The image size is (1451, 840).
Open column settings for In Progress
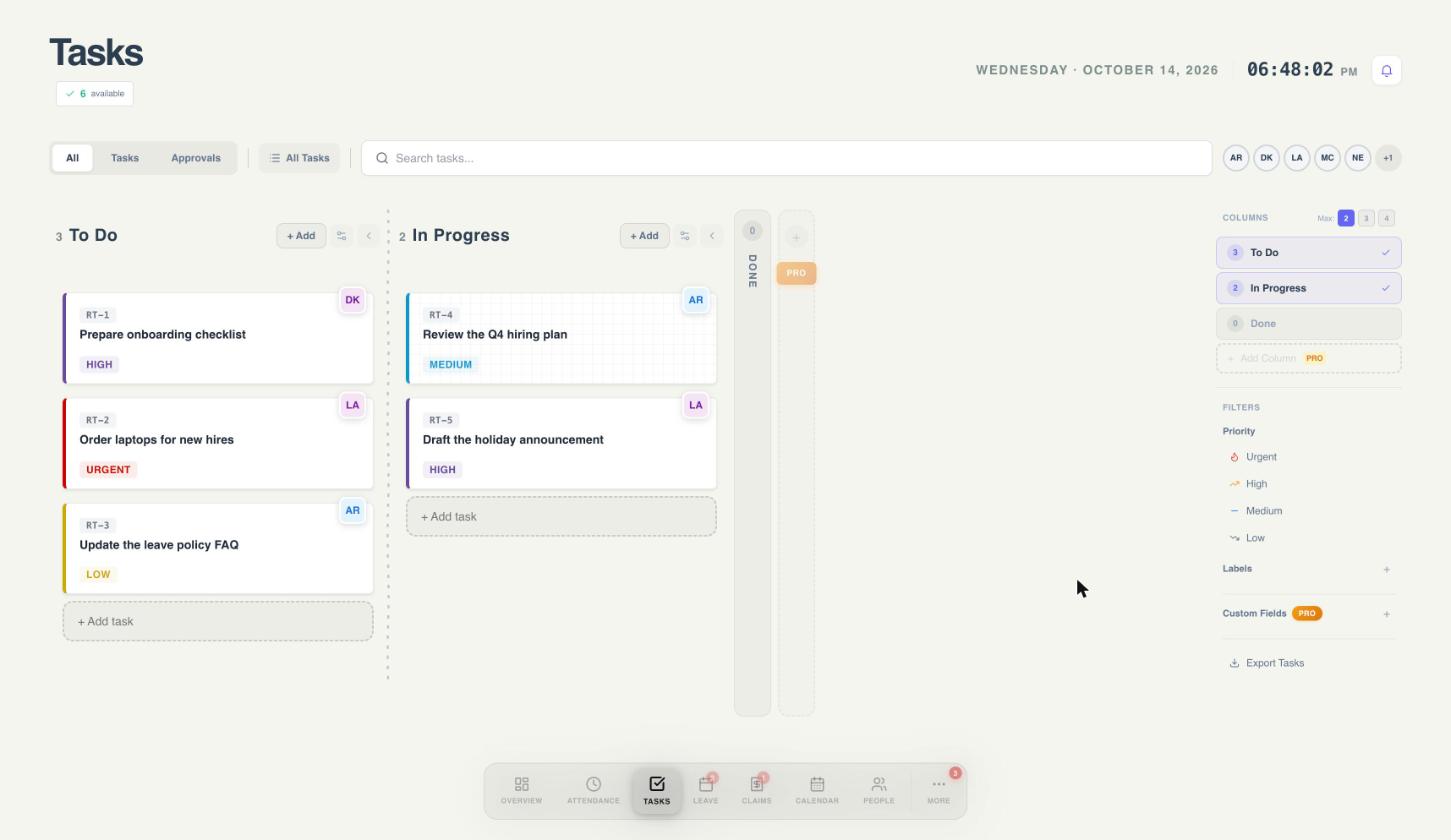[685, 236]
